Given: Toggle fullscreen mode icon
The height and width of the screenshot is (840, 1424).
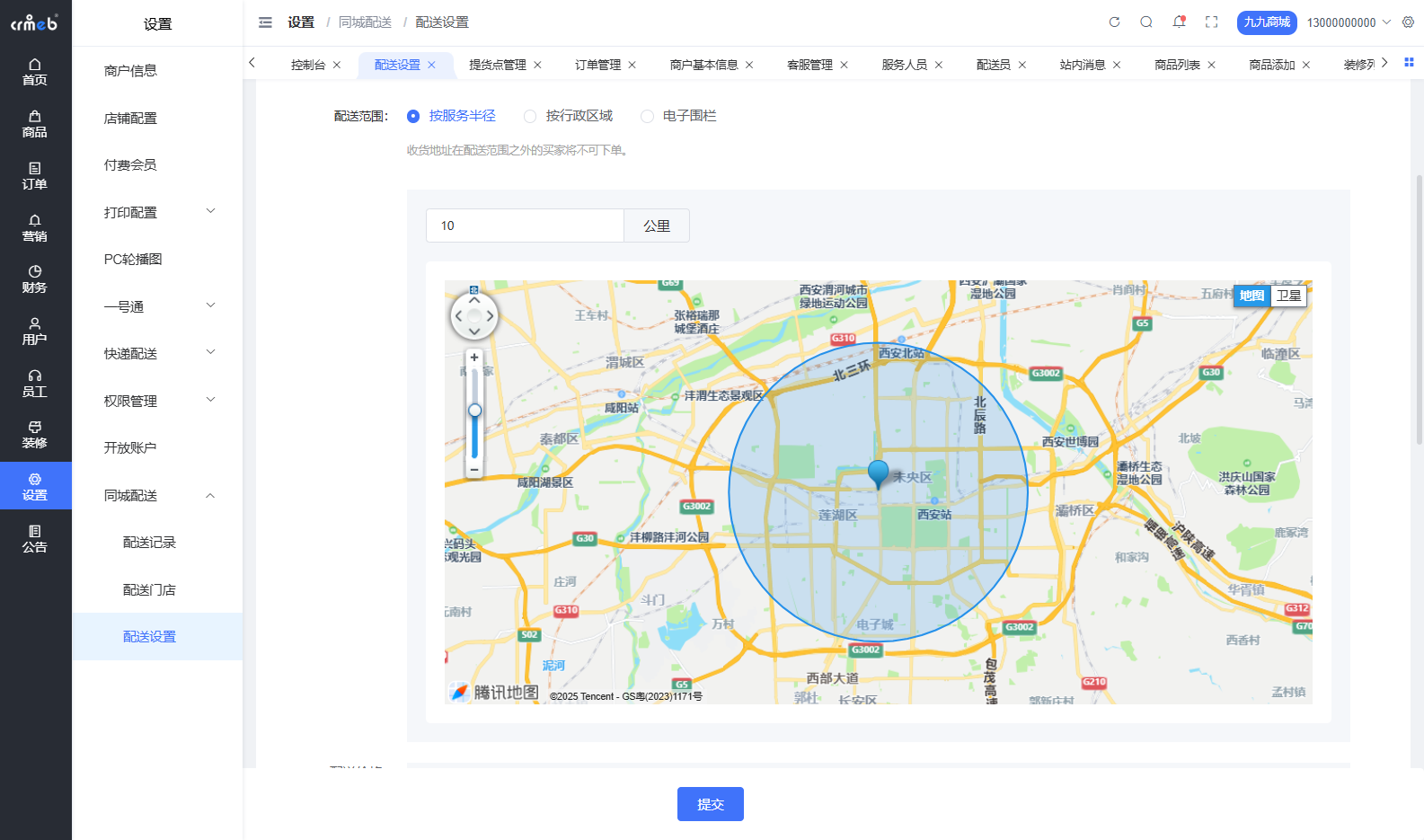Looking at the screenshot, I should tap(1211, 22).
